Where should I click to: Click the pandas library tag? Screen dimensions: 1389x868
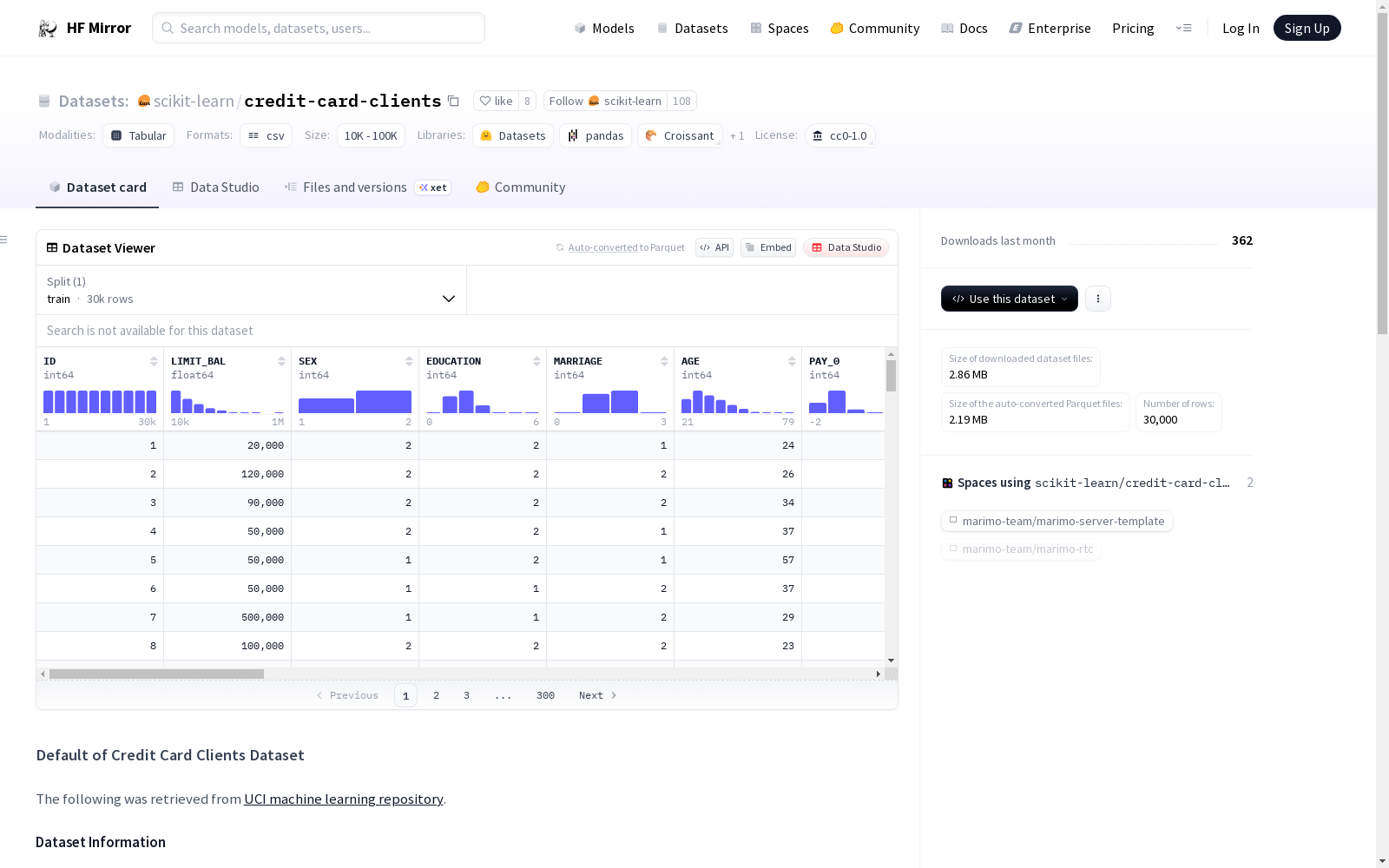596,135
